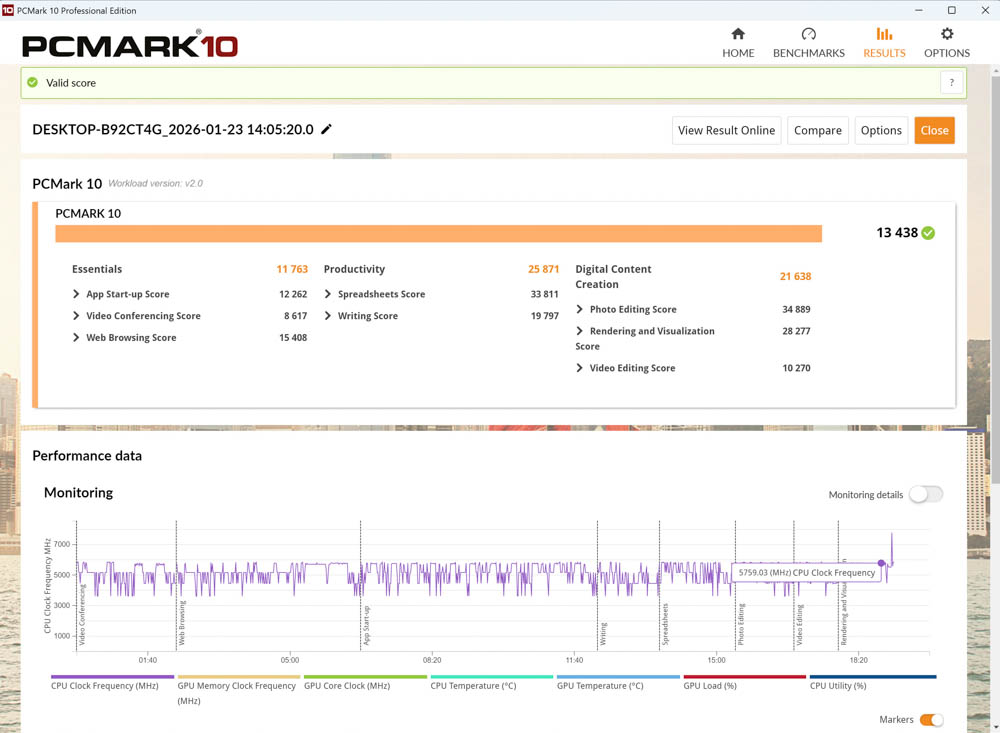Open the Options gear icon
The height and width of the screenshot is (733, 1000).
pos(946,34)
